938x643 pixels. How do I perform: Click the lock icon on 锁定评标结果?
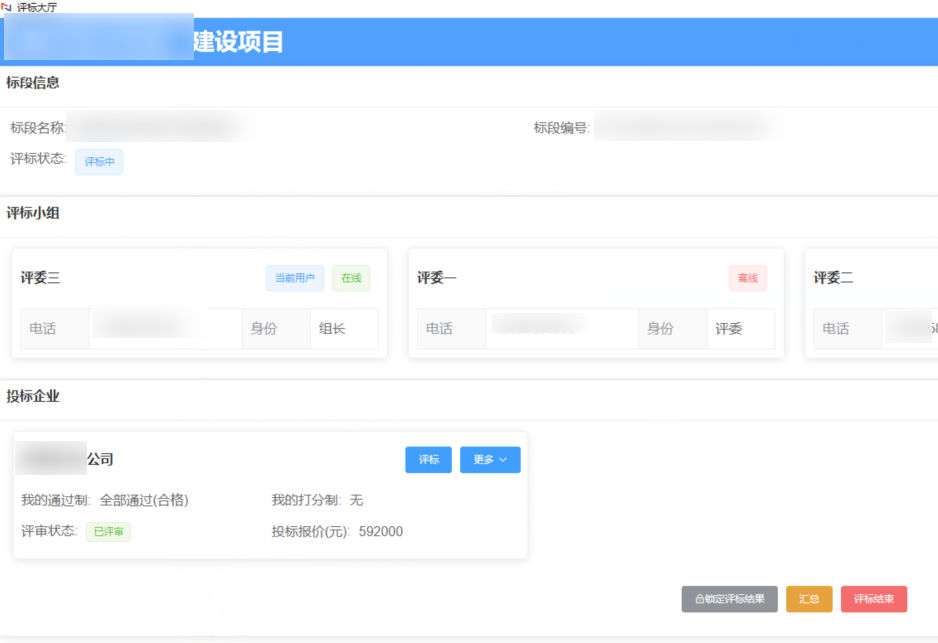click(x=699, y=599)
